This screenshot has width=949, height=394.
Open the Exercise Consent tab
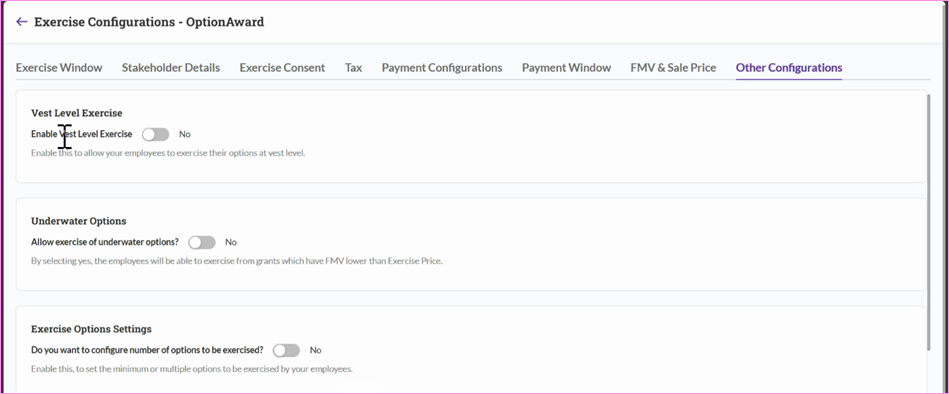[282, 68]
